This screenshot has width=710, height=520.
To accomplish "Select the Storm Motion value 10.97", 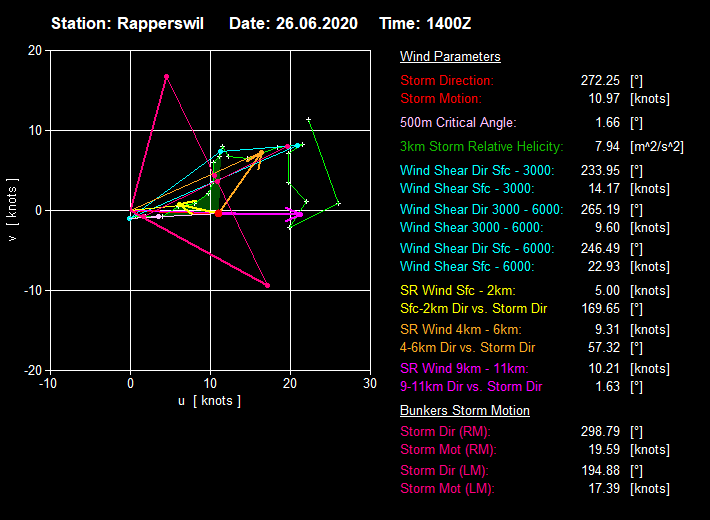I will [601, 98].
